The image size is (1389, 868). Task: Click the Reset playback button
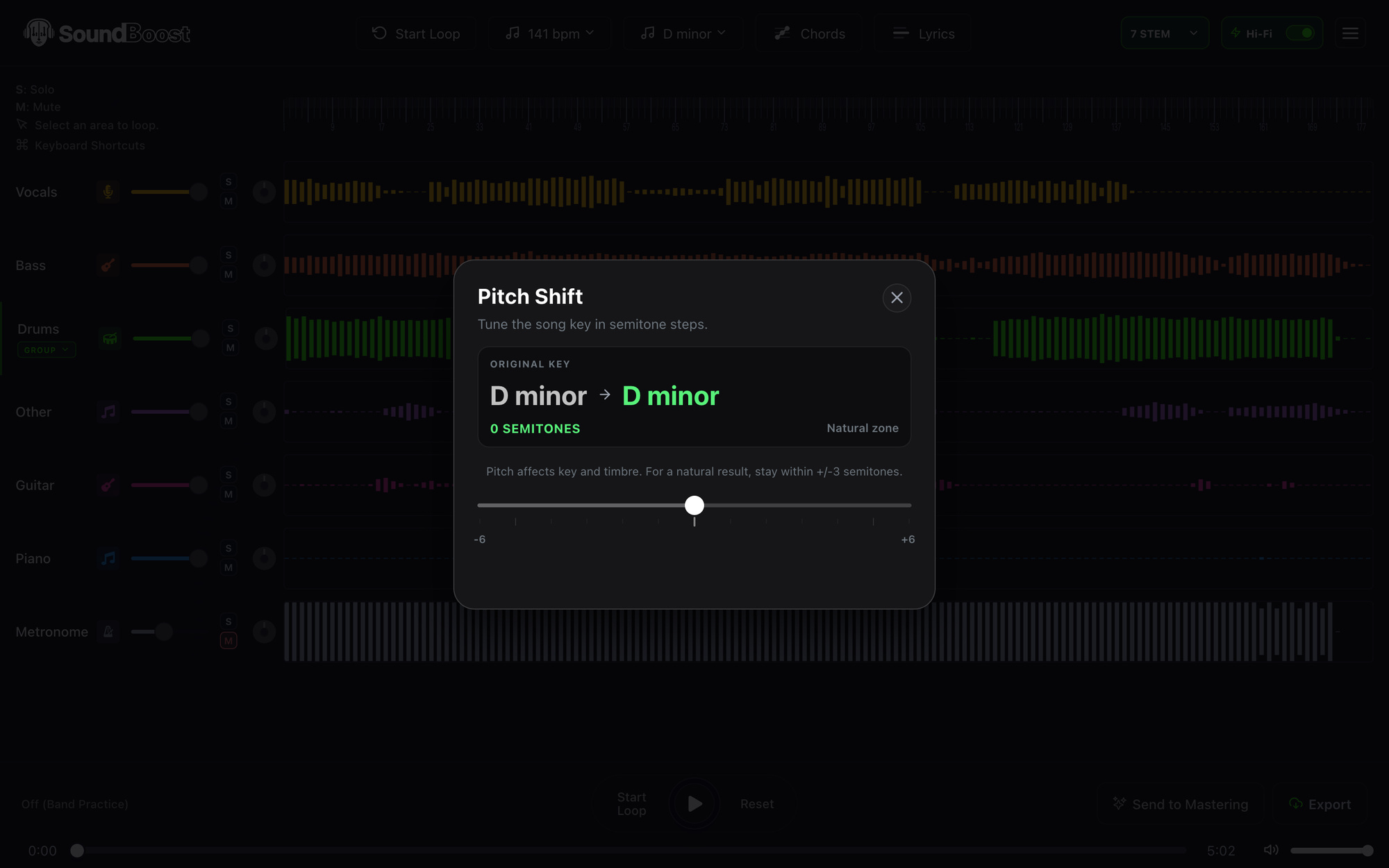(x=756, y=803)
